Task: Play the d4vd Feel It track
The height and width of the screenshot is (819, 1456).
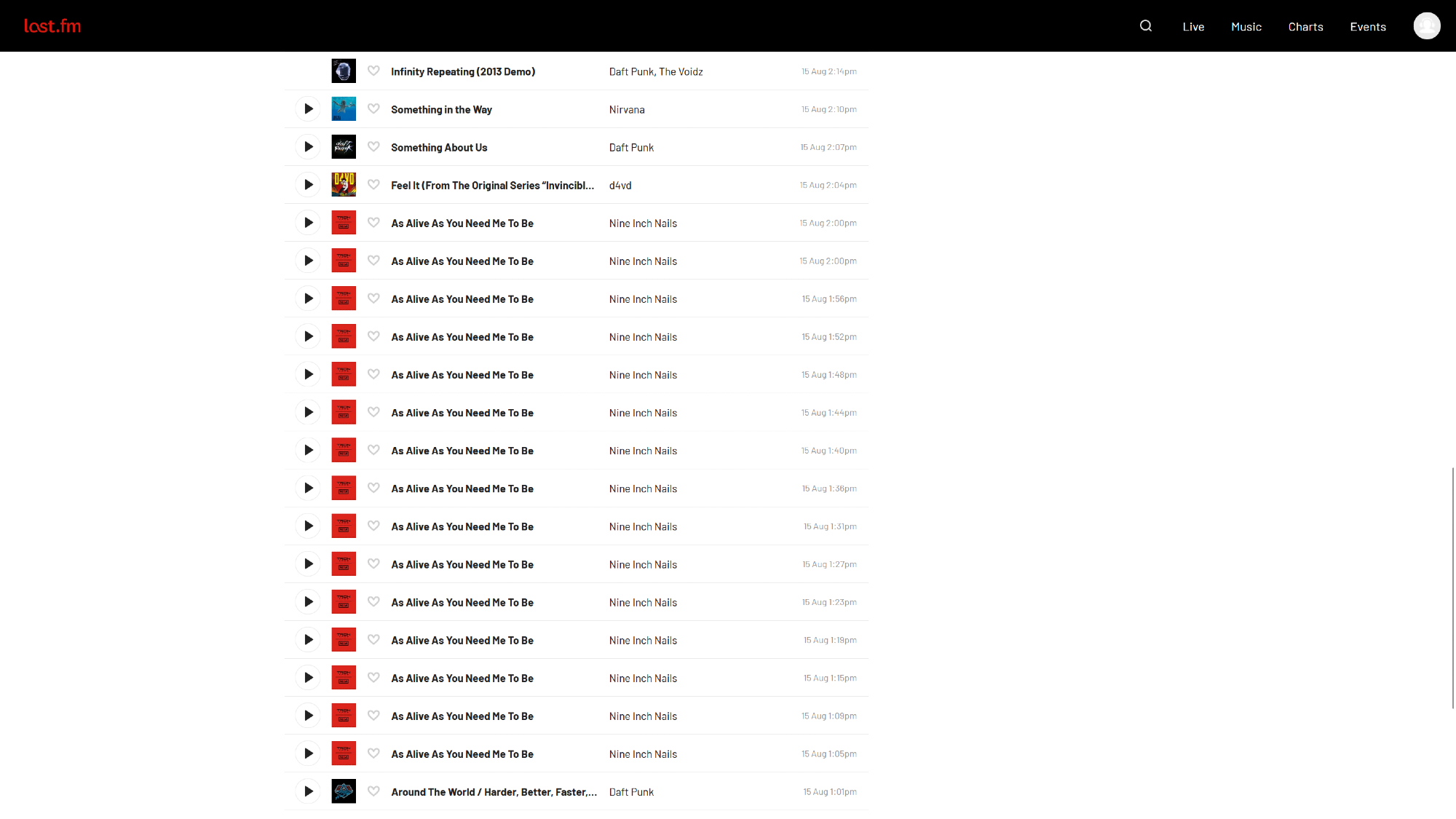Action: [x=308, y=185]
